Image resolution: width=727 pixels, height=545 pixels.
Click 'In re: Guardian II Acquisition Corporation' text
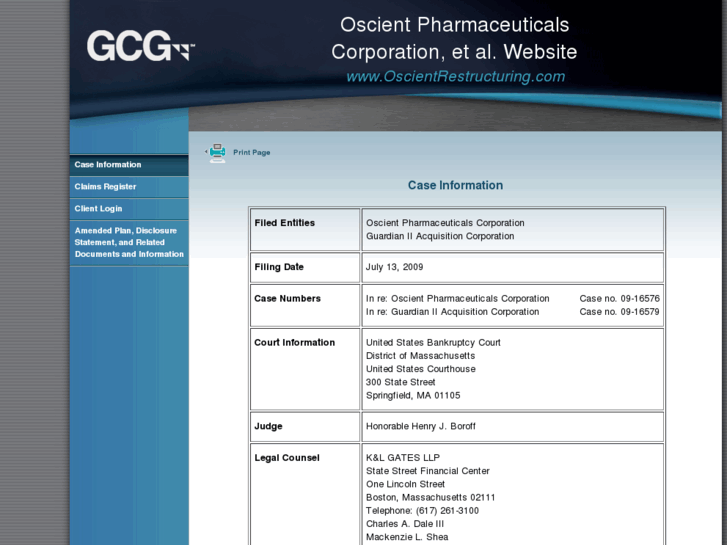[x=453, y=312]
